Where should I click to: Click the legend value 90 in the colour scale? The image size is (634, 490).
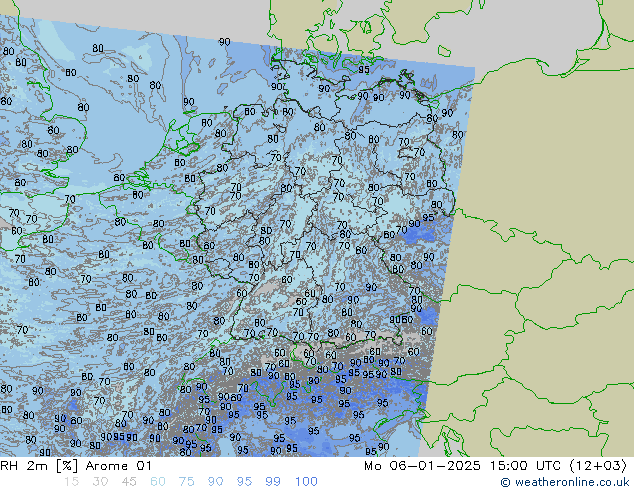[x=215, y=482]
